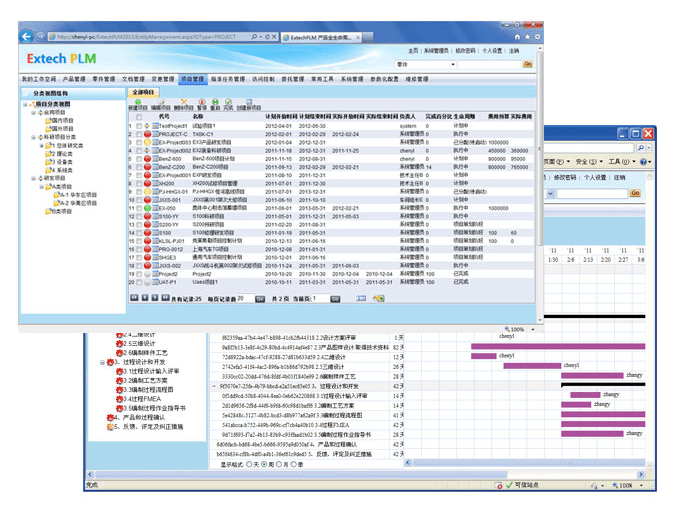Toggle the select-all checkbox in table header

coord(139,117)
